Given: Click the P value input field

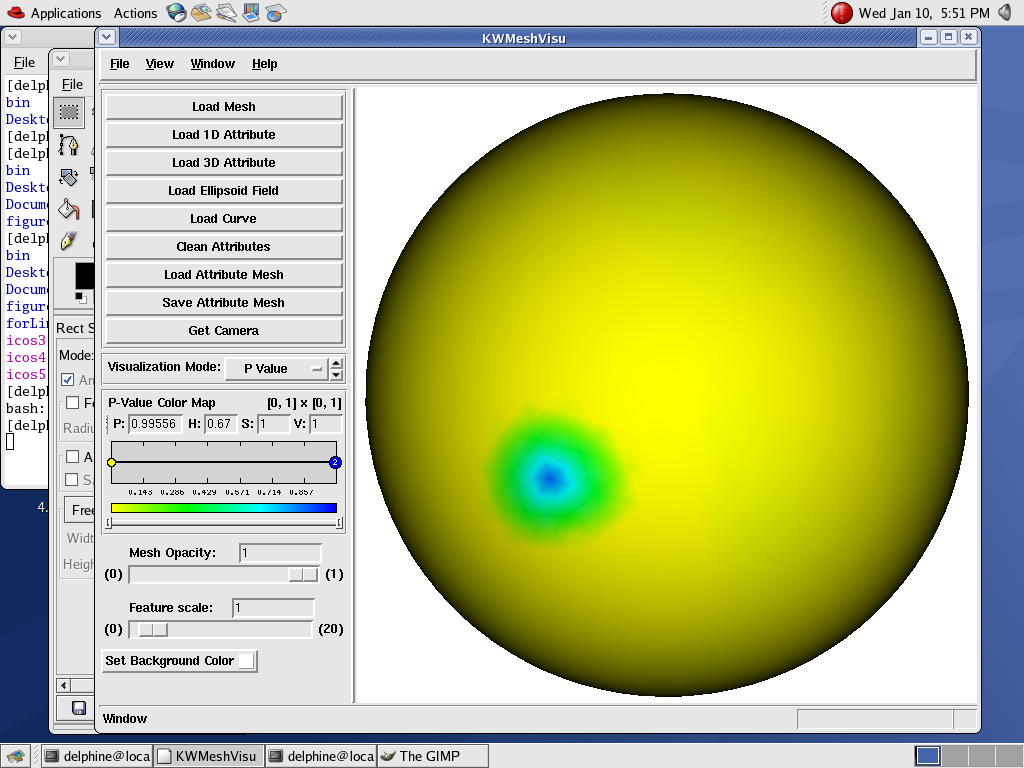Looking at the screenshot, I should (x=154, y=424).
